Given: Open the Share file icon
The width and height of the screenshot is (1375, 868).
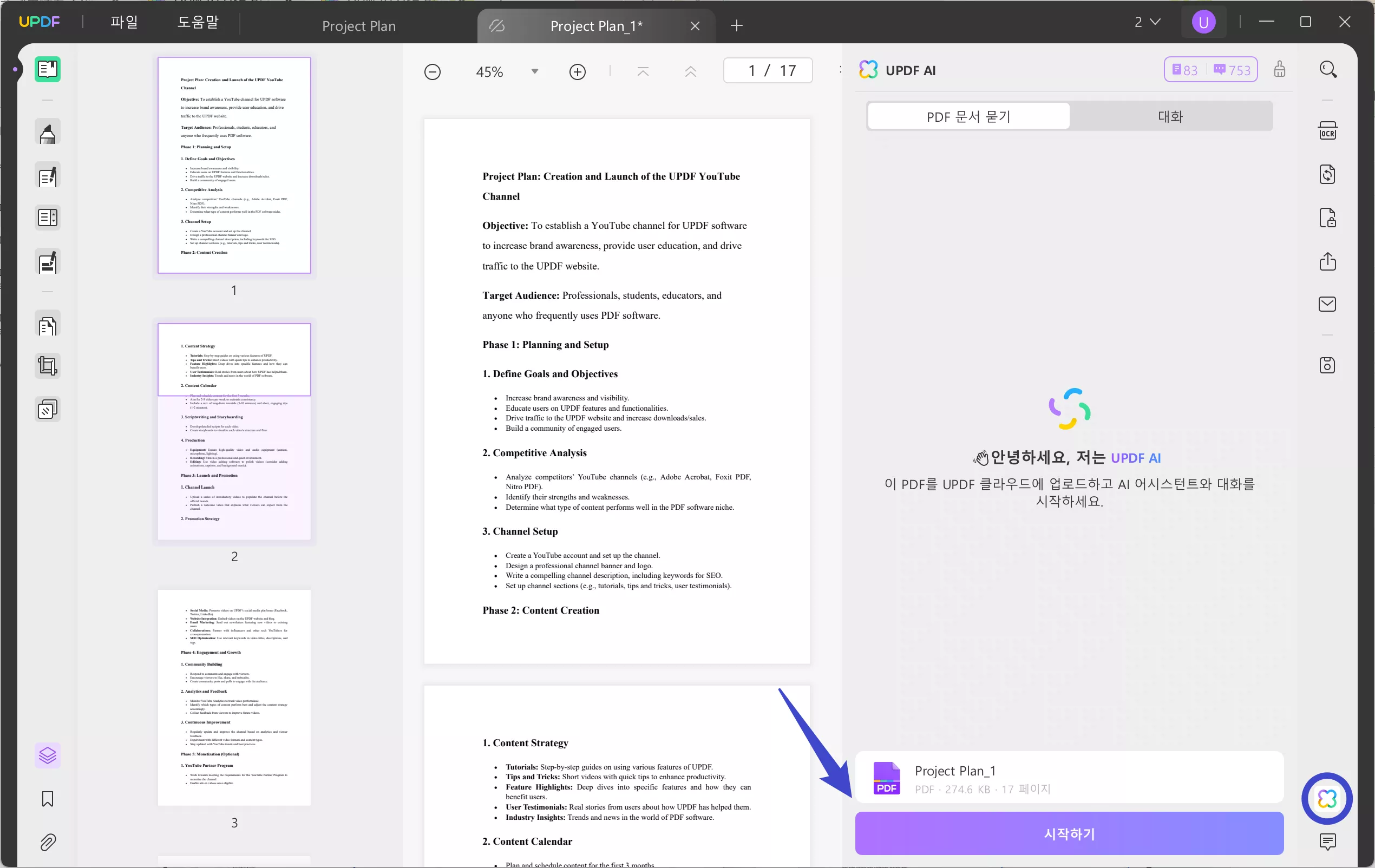Looking at the screenshot, I should (x=1327, y=261).
